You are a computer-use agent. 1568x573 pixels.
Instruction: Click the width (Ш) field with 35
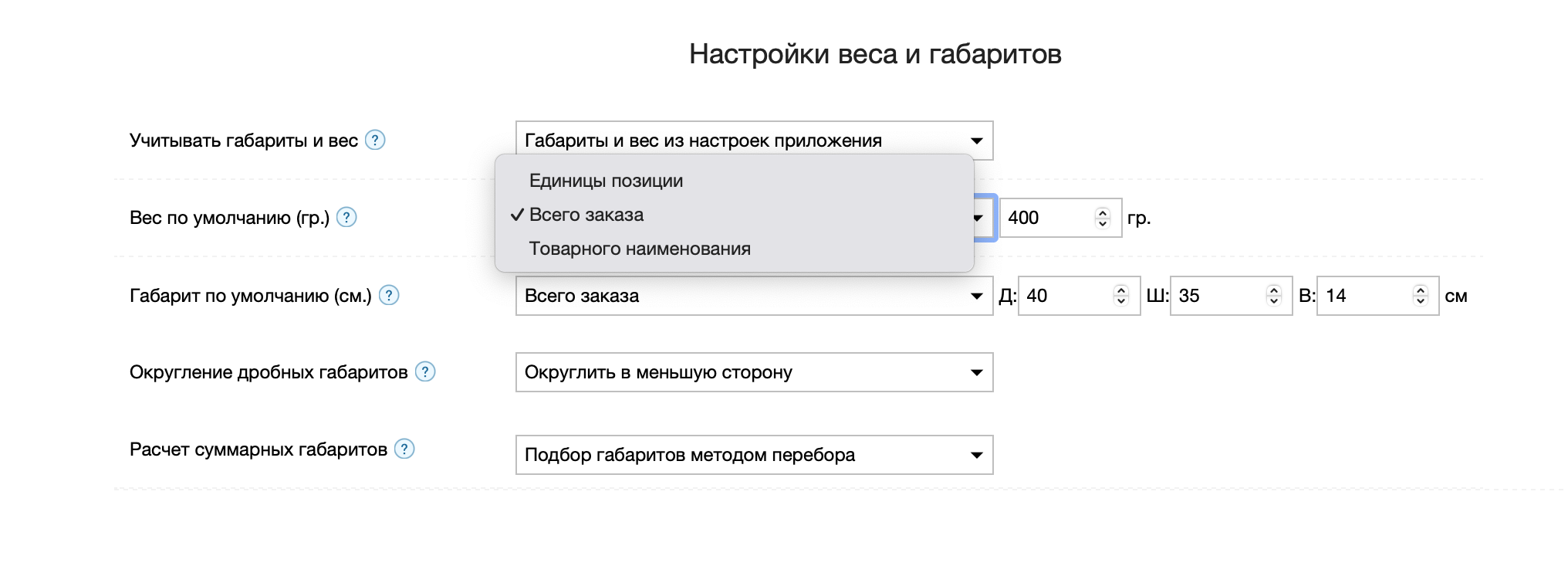click(1218, 296)
